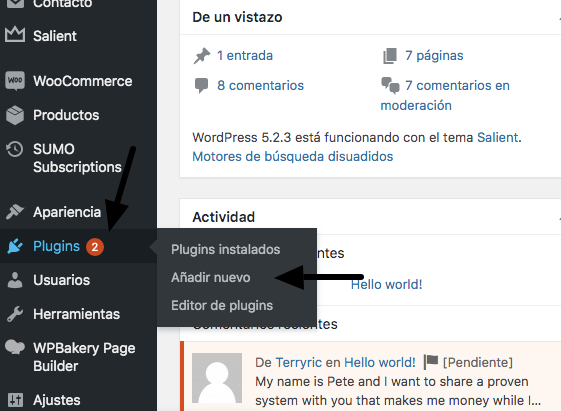This screenshot has height=411, width=561.
Task: Open the Apariencia menu
Action: (67, 212)
